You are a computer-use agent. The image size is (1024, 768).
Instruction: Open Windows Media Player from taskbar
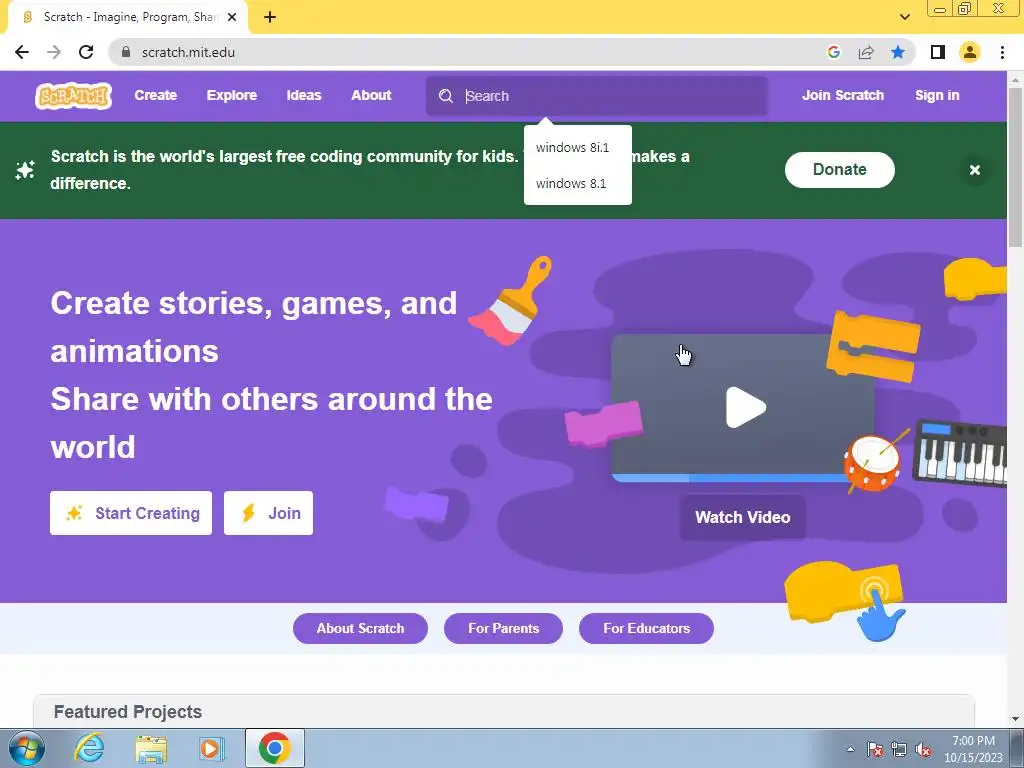point(212,748)
